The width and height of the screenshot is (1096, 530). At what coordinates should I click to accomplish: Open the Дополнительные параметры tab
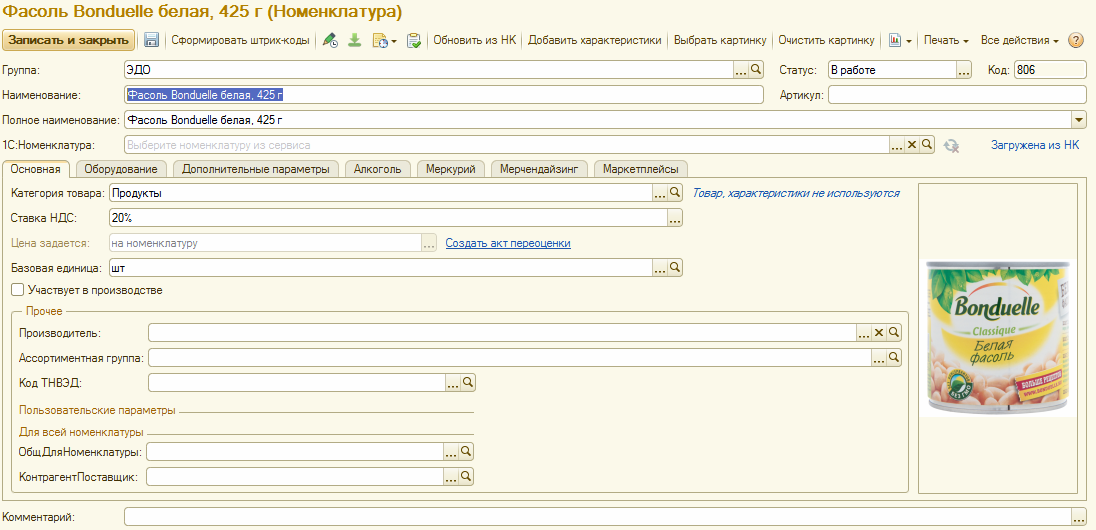pyautogui.click(x=256, y=169)
